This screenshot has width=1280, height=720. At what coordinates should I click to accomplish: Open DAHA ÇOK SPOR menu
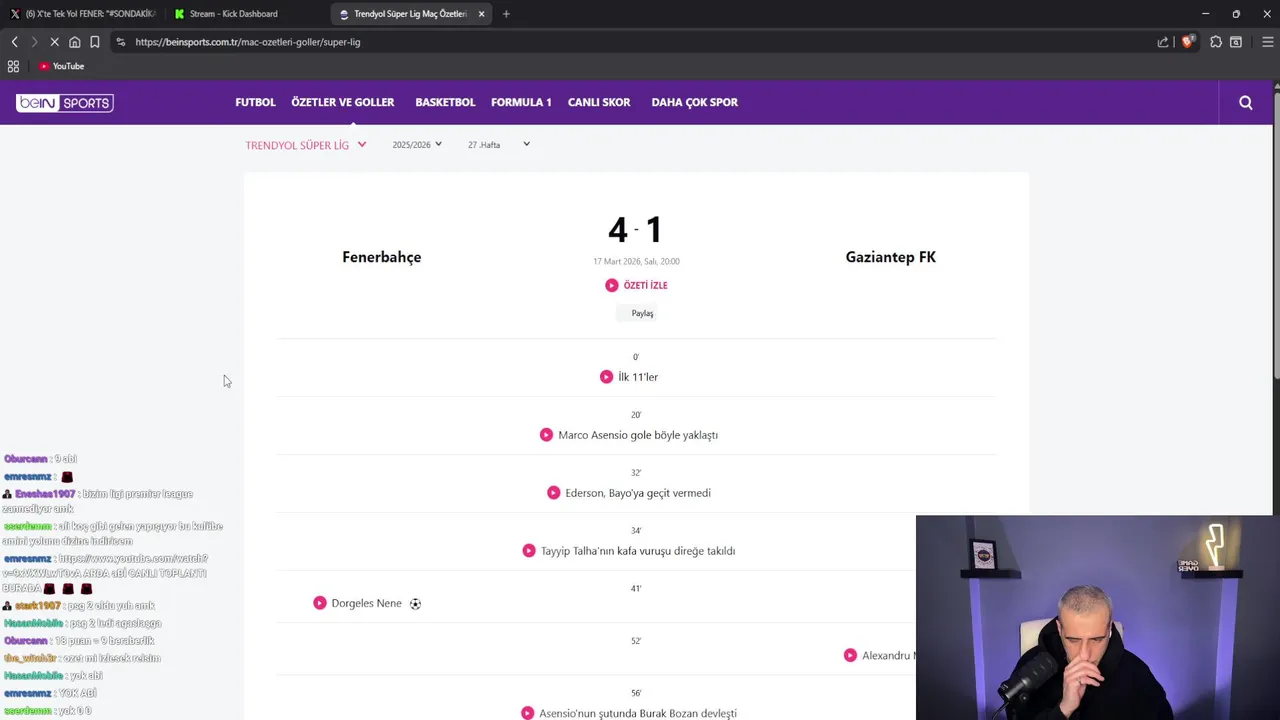point(695,102)
